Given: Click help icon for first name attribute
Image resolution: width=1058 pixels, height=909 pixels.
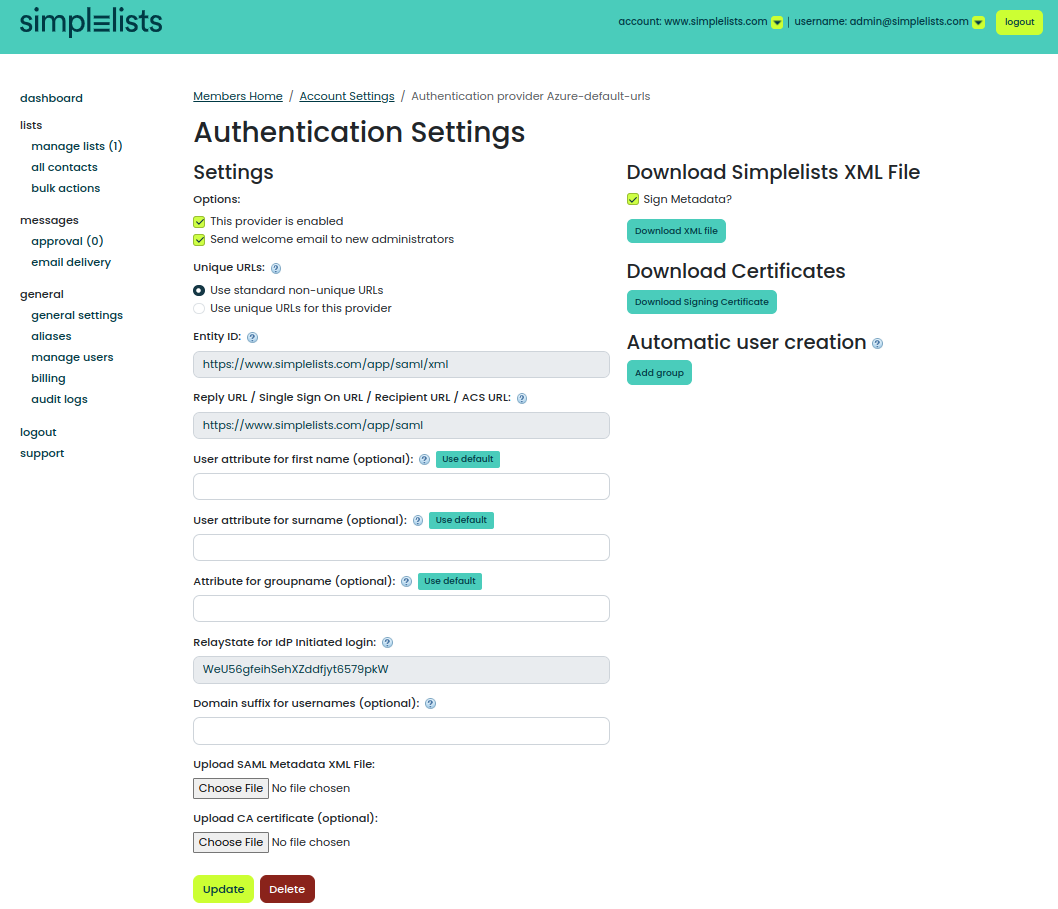Looking at the screenshot, I should pyautogui.click(x=424, y=460).
